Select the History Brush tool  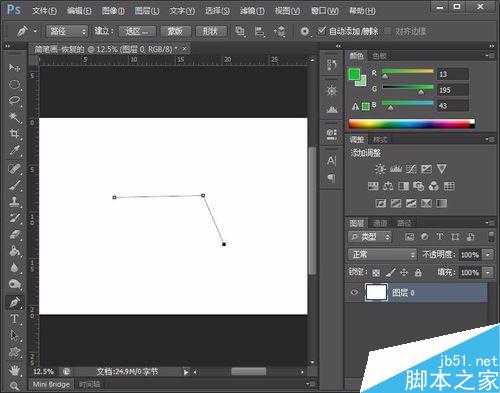[x=14, y=219]
